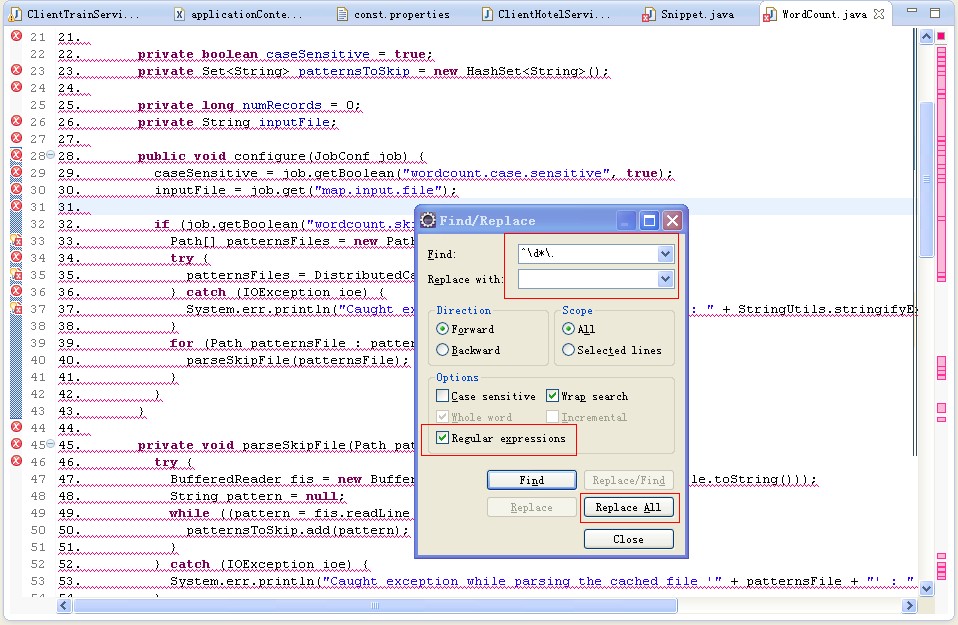Switch to the Snippet.java tab
This screenshot has height=625, width=958.
click(x=695, y=14)
